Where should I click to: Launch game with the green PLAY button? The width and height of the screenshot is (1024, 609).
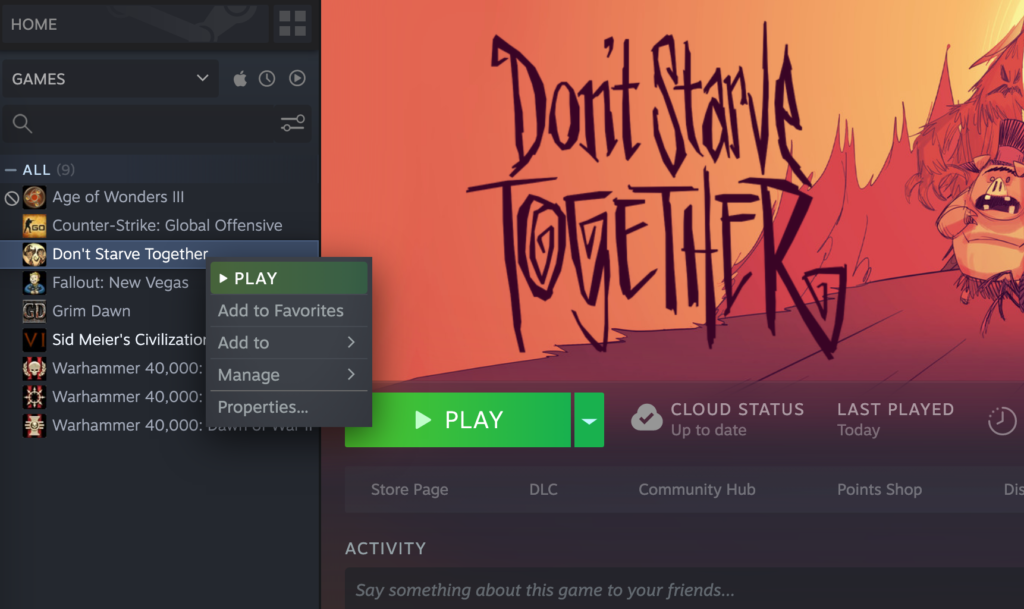(x=458, y=420)
